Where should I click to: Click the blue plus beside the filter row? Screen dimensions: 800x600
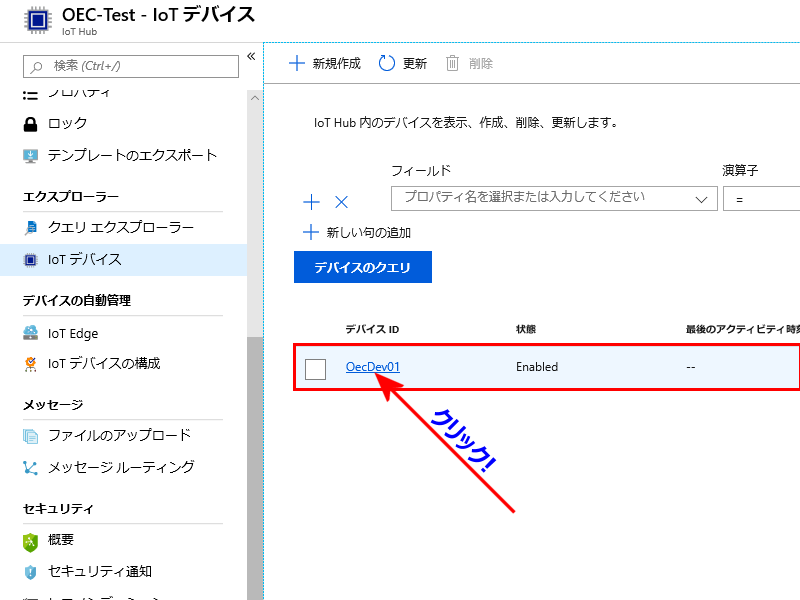point(311,202)
